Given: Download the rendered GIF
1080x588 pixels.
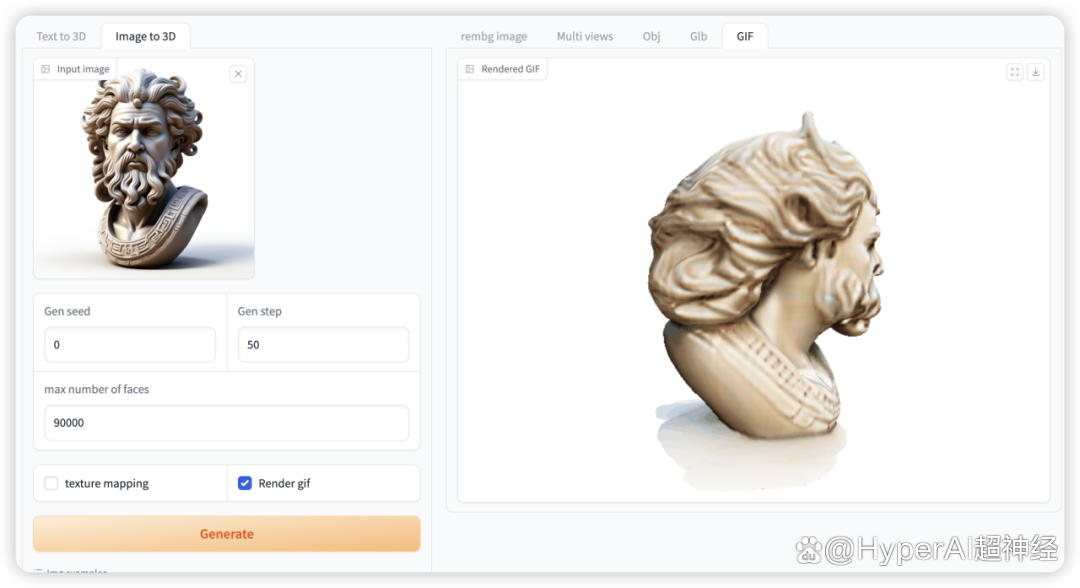Looking at the screenshot, I should [x=1035, y=72].
